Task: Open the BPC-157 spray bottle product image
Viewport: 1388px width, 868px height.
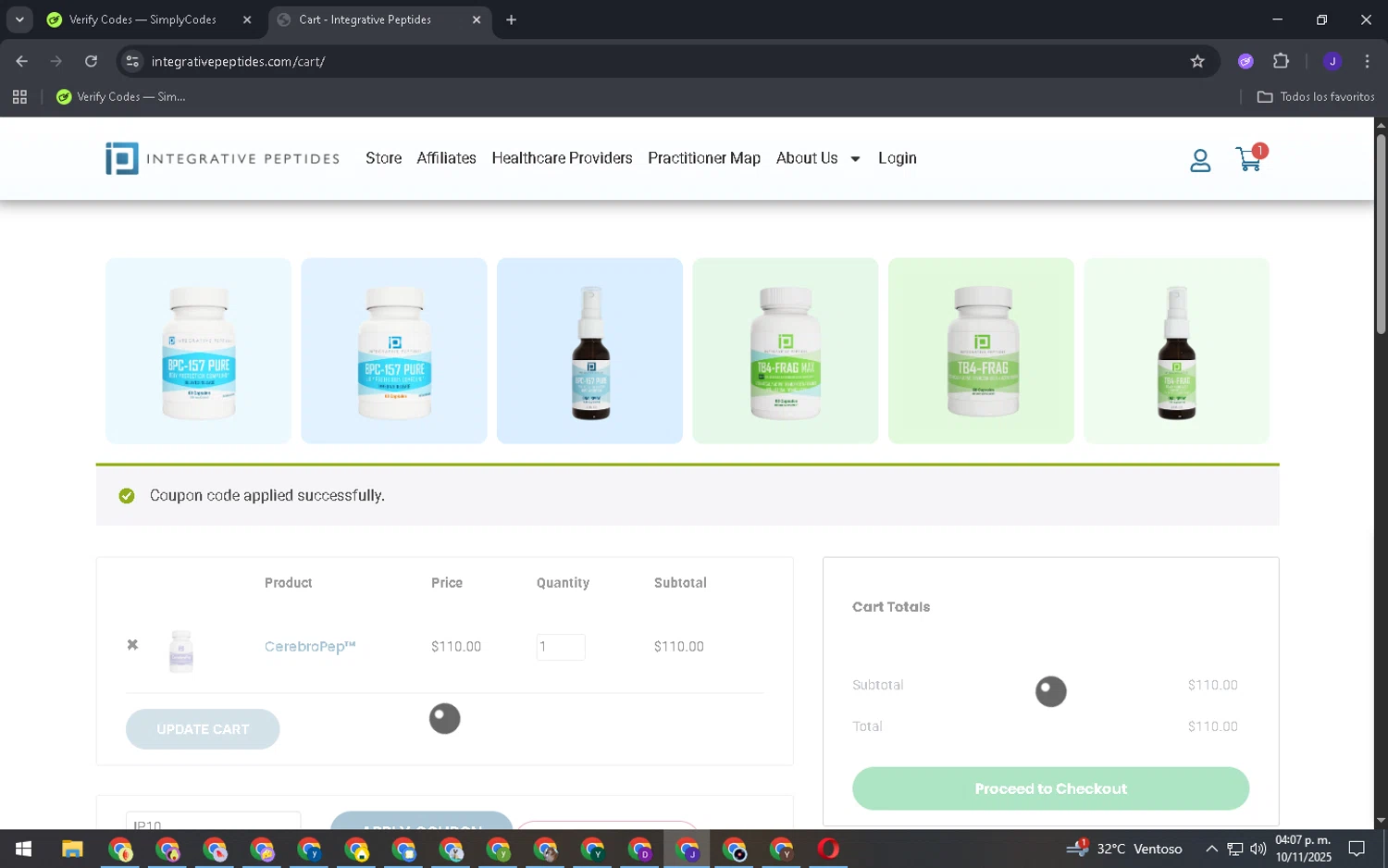Action: (589, 351)
